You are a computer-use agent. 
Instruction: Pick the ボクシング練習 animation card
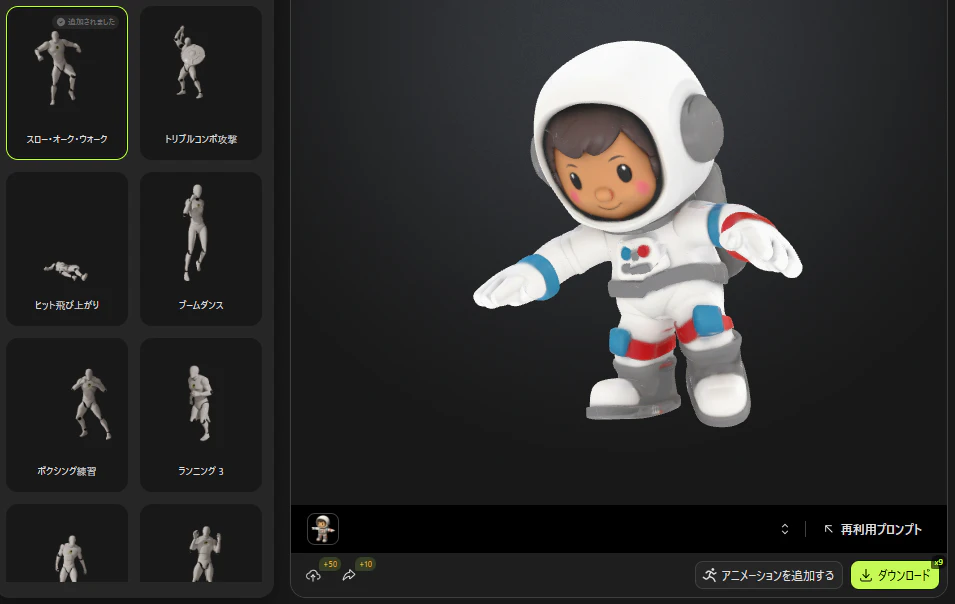pos(67,415)
